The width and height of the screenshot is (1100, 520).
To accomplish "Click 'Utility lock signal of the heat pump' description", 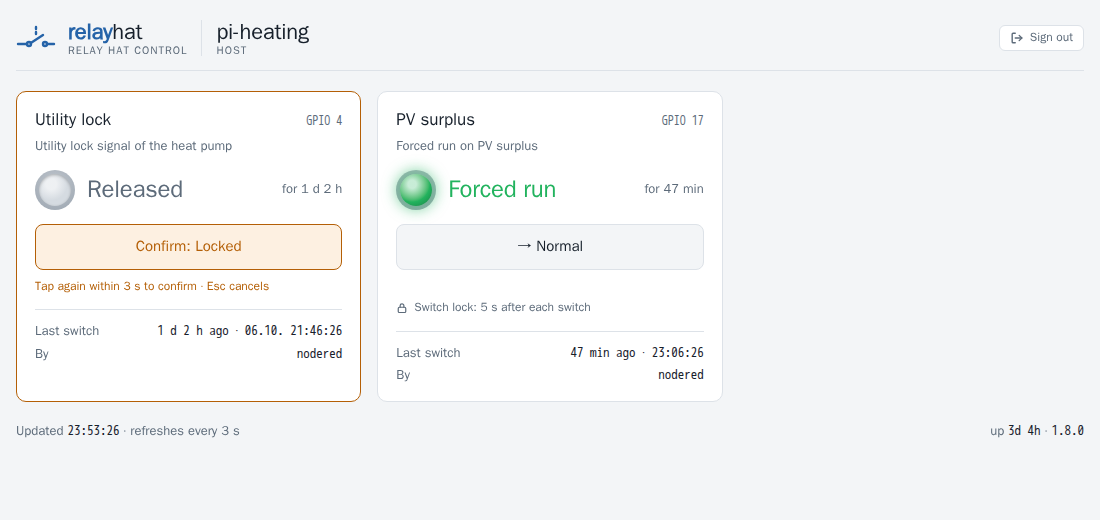I will (133, 146).
